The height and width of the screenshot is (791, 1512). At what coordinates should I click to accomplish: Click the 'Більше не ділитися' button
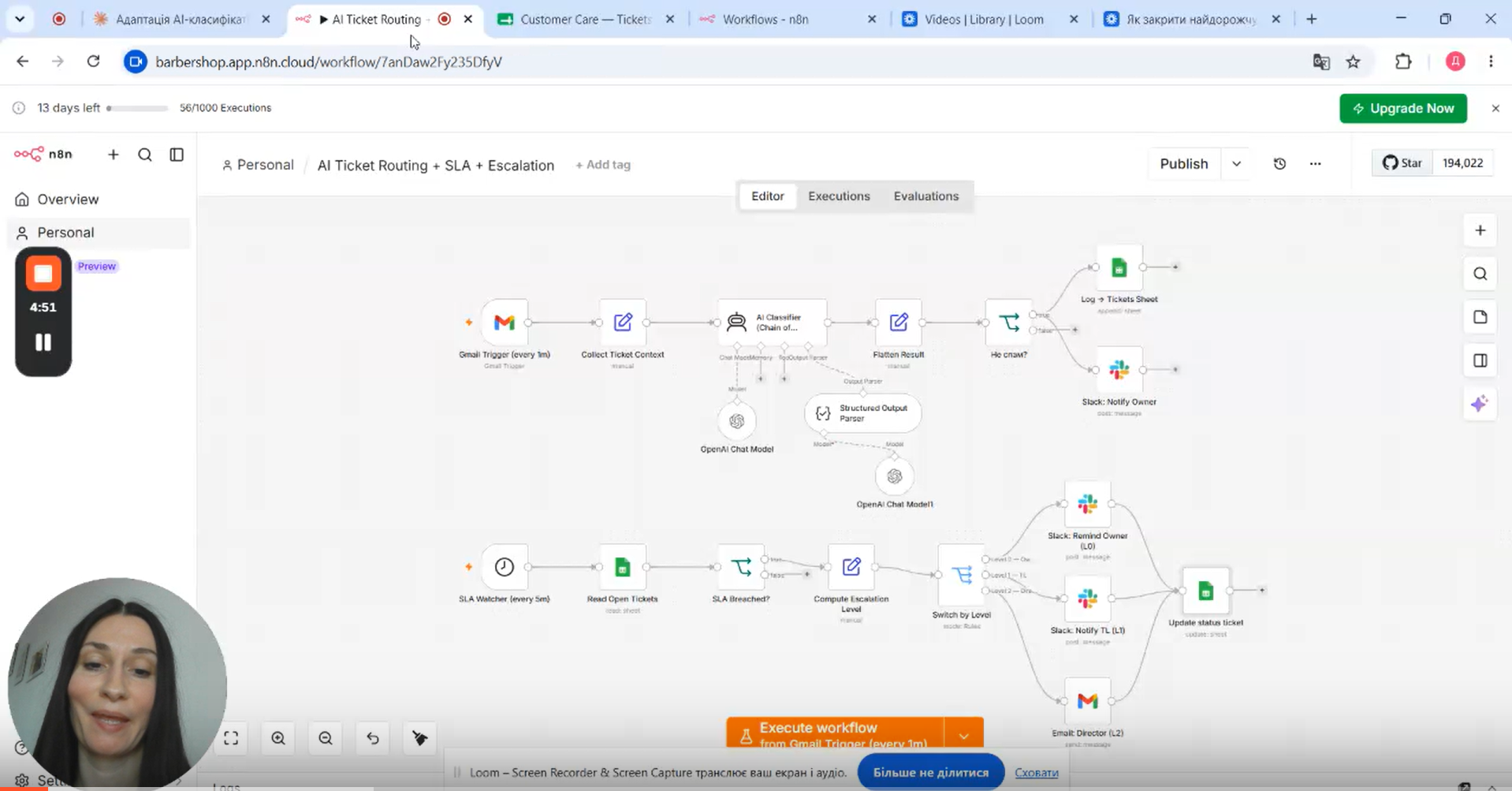pos(930,772)
